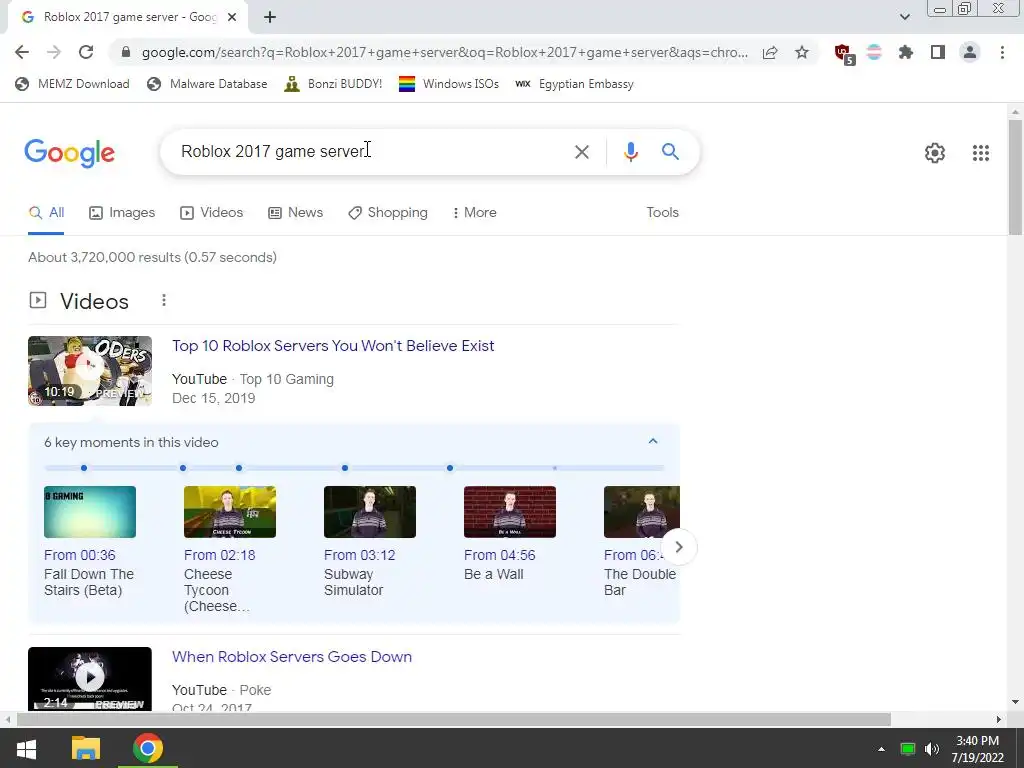Click the horizontal scrollbar thumb

click(x=453, y=720)
